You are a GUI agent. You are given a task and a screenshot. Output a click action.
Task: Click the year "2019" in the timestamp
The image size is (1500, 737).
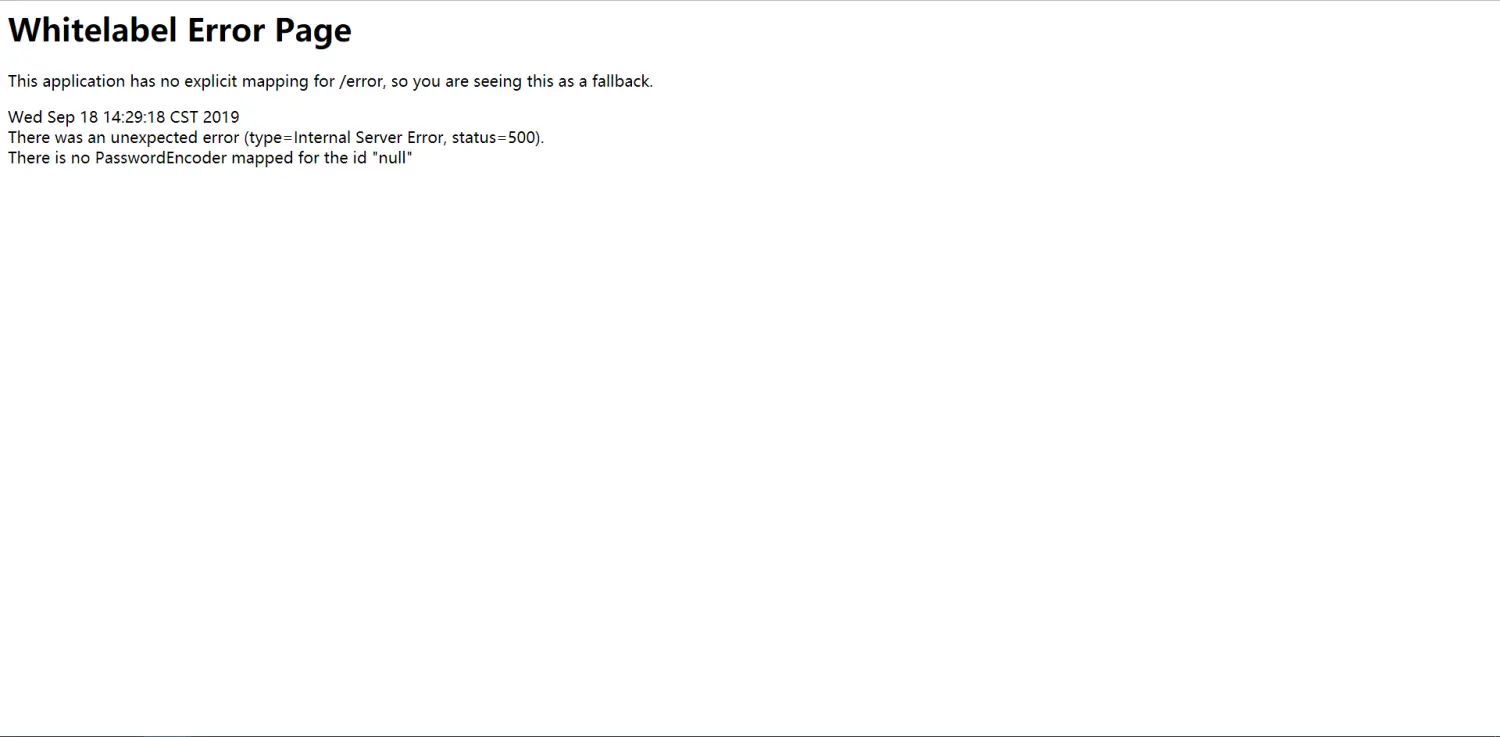coord(221,117)
